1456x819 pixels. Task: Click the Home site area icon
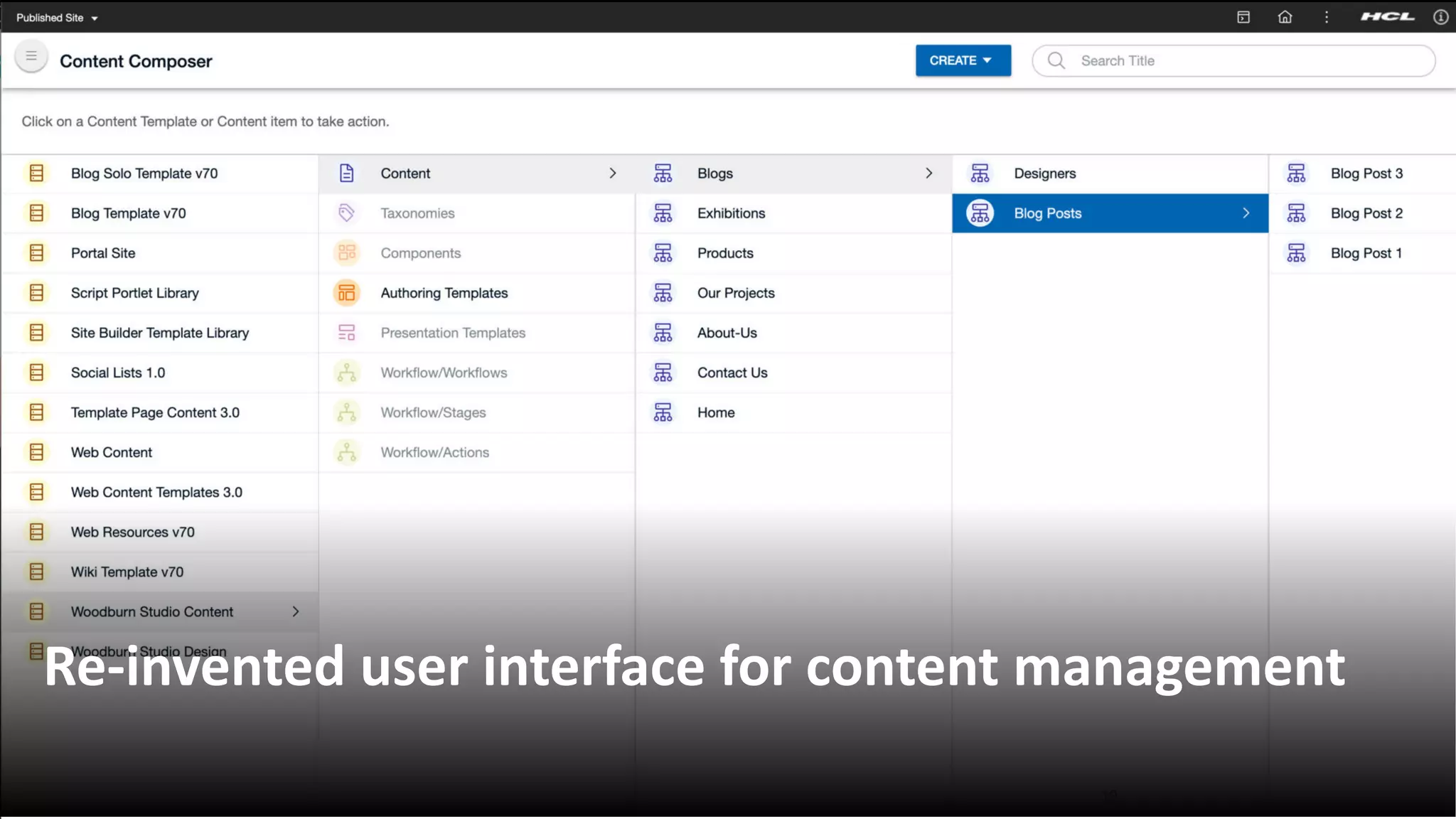(663, 412)
